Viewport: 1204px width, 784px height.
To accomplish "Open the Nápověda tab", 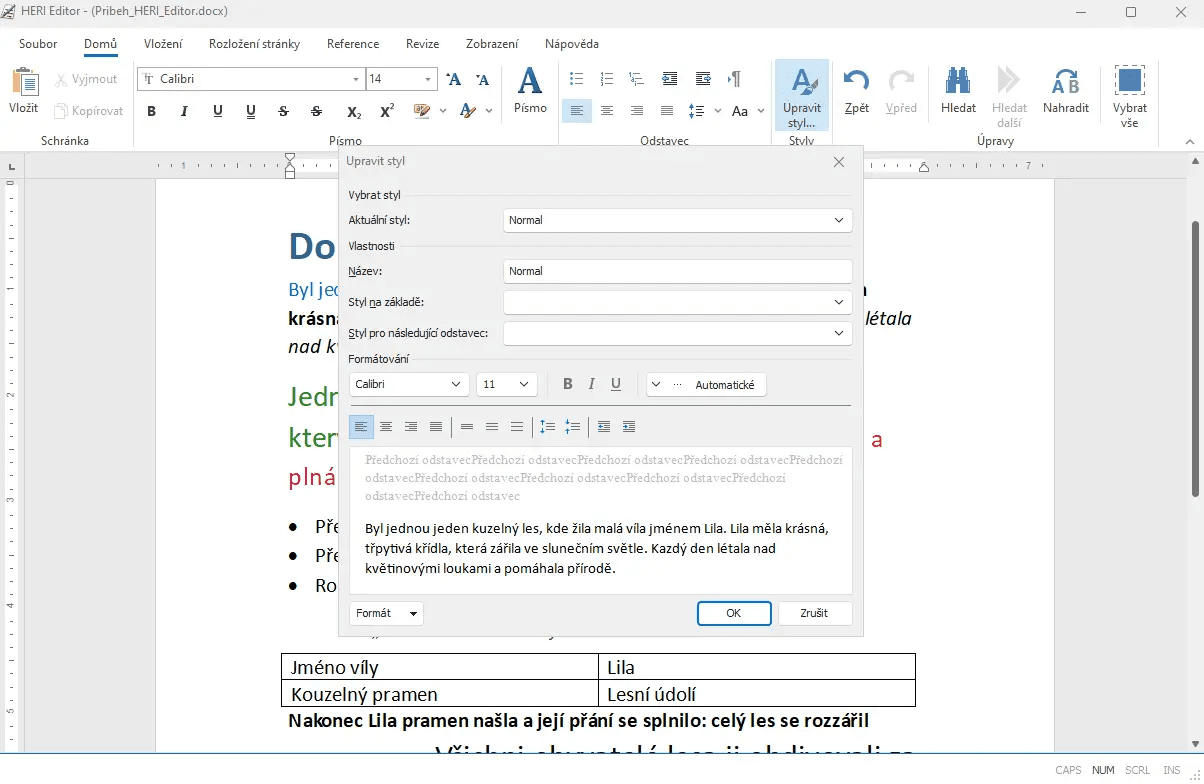I will [572, 44].
